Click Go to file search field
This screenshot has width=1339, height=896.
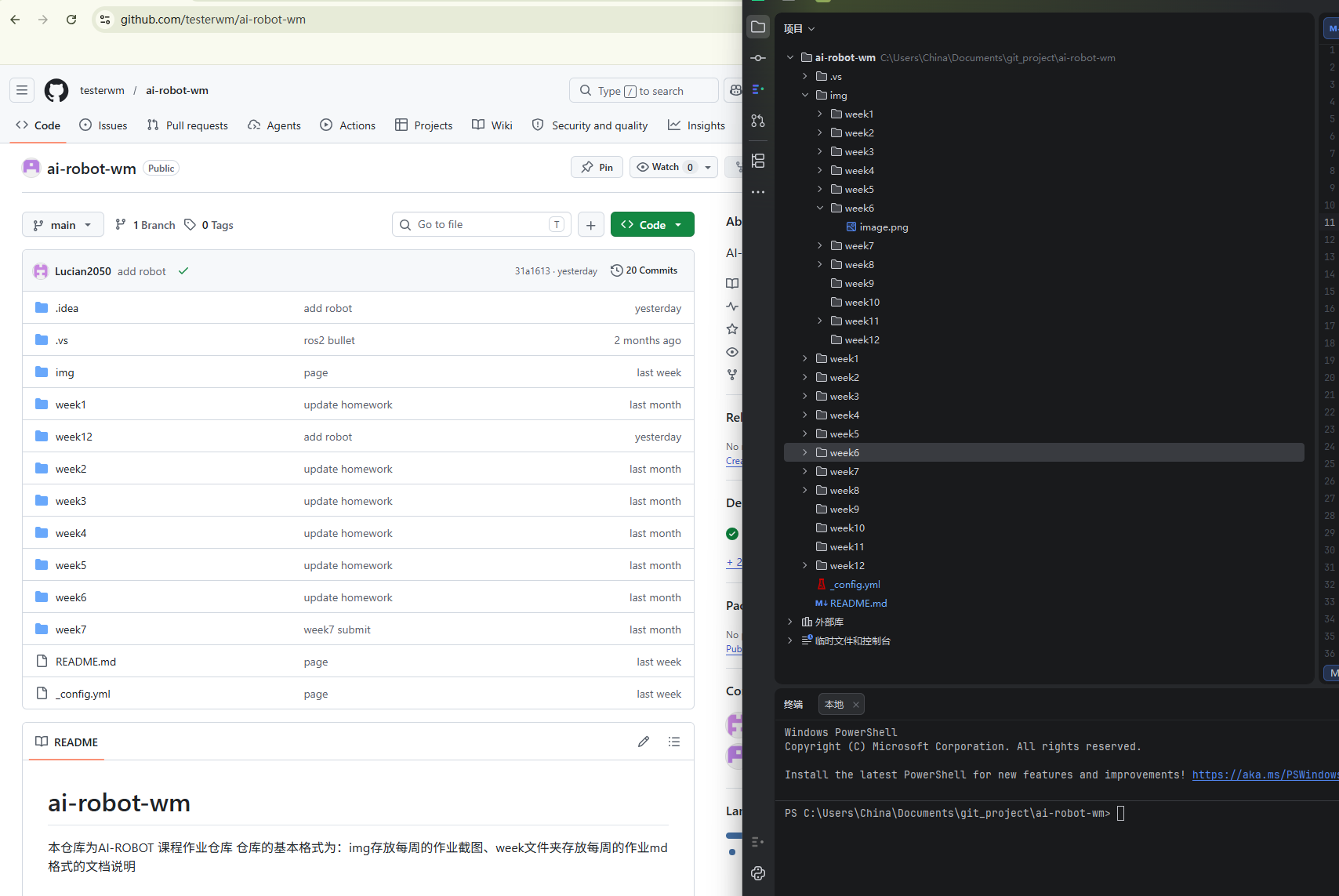point(481,225)
